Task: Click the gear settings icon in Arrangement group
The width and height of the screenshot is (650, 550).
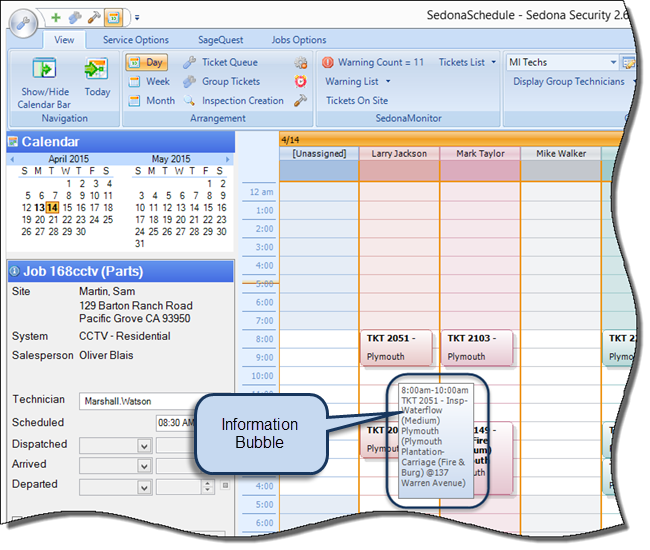Action: pyautogui.click(x=301, y=63)
